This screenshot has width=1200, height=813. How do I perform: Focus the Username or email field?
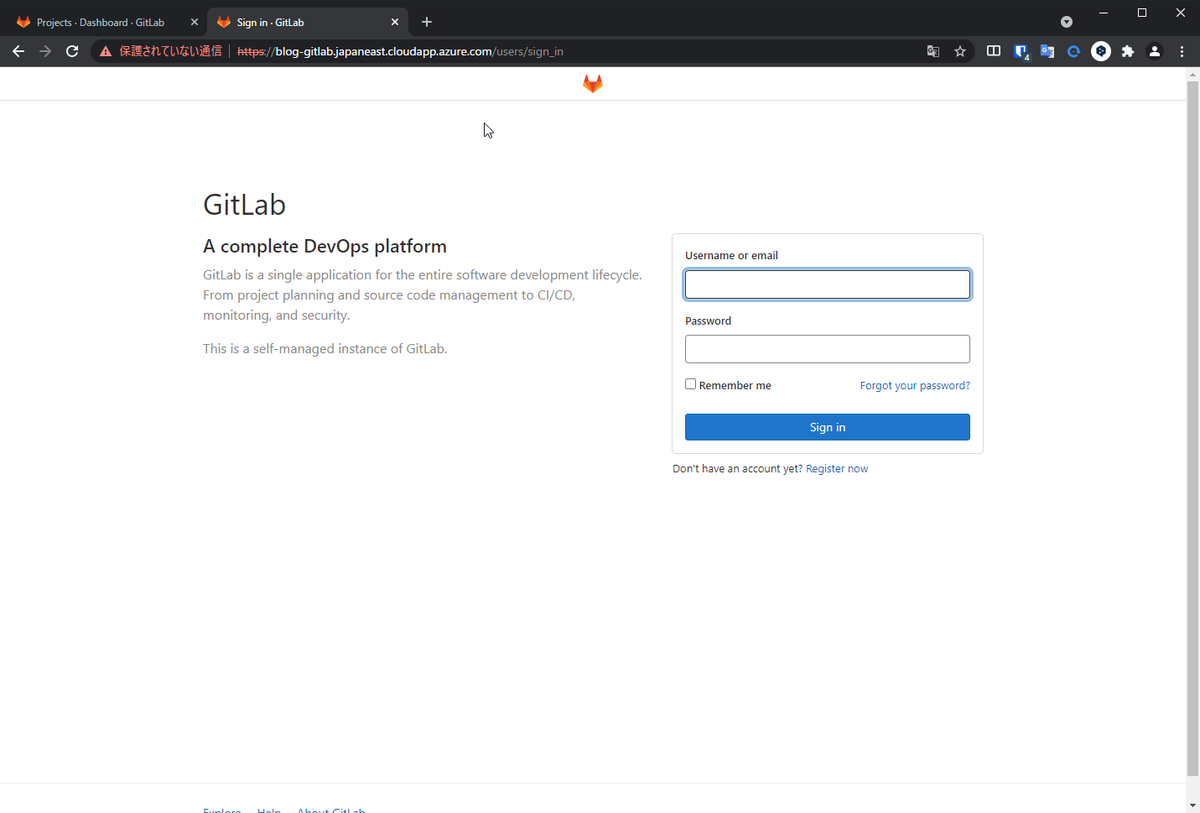(827, 284)
